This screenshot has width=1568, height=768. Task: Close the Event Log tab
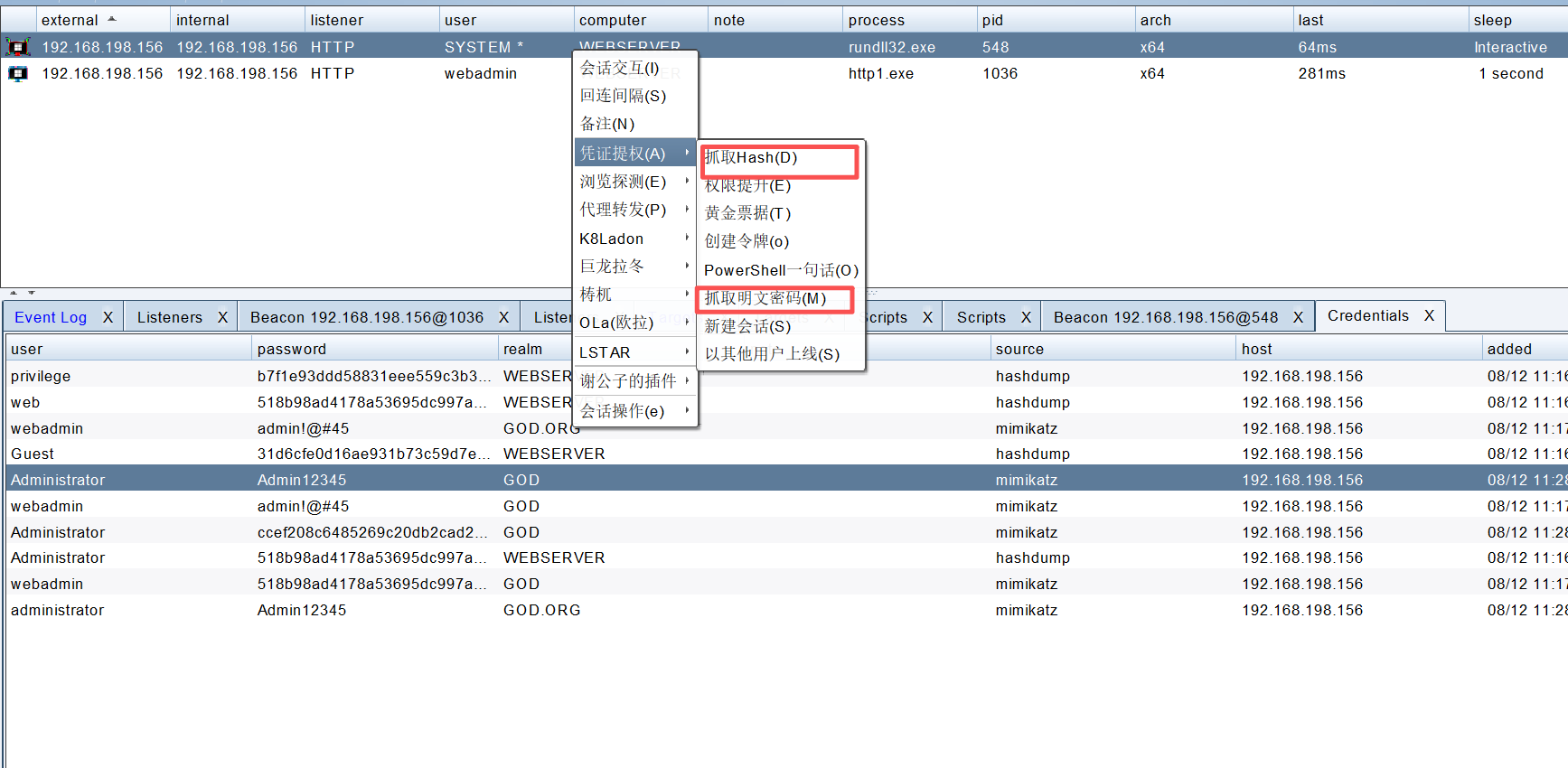pos(108,317)
